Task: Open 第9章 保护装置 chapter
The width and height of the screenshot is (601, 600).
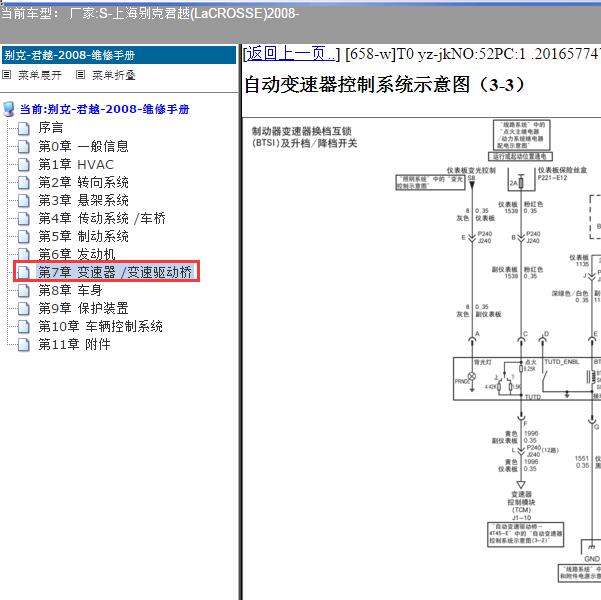Action: [83, 308]
